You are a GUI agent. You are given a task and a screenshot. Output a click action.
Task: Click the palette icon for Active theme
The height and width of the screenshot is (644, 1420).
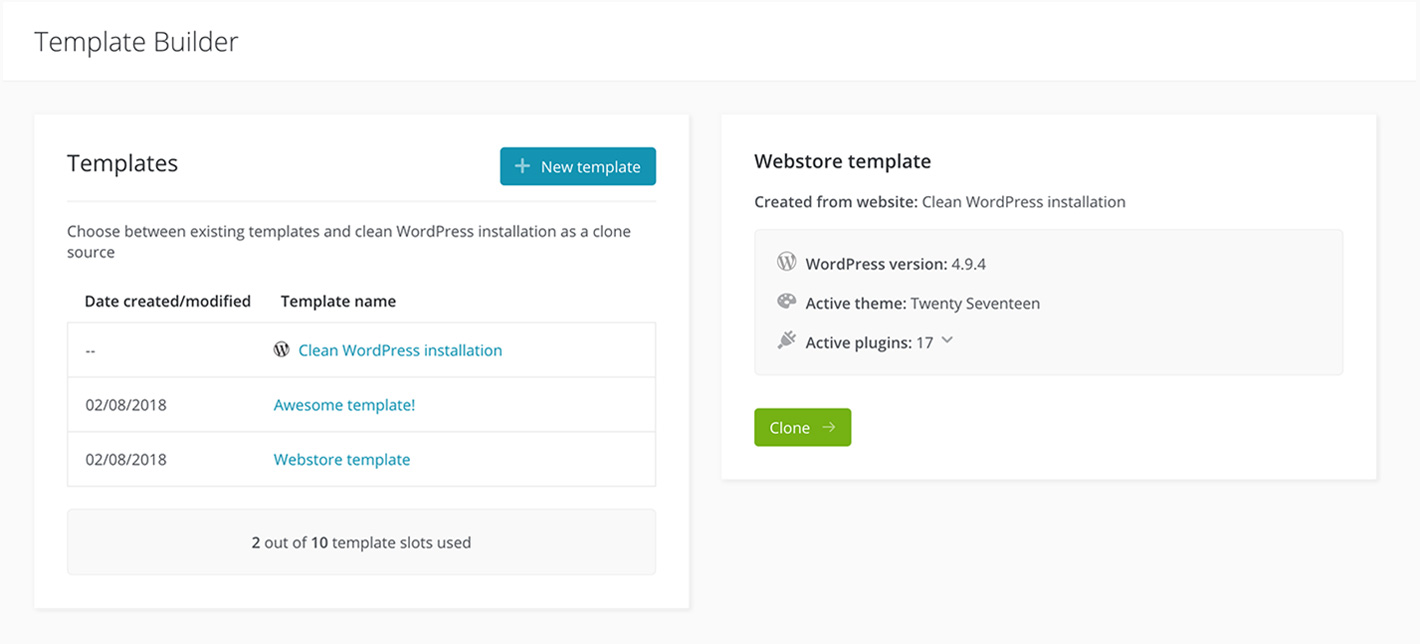point(786,302)
